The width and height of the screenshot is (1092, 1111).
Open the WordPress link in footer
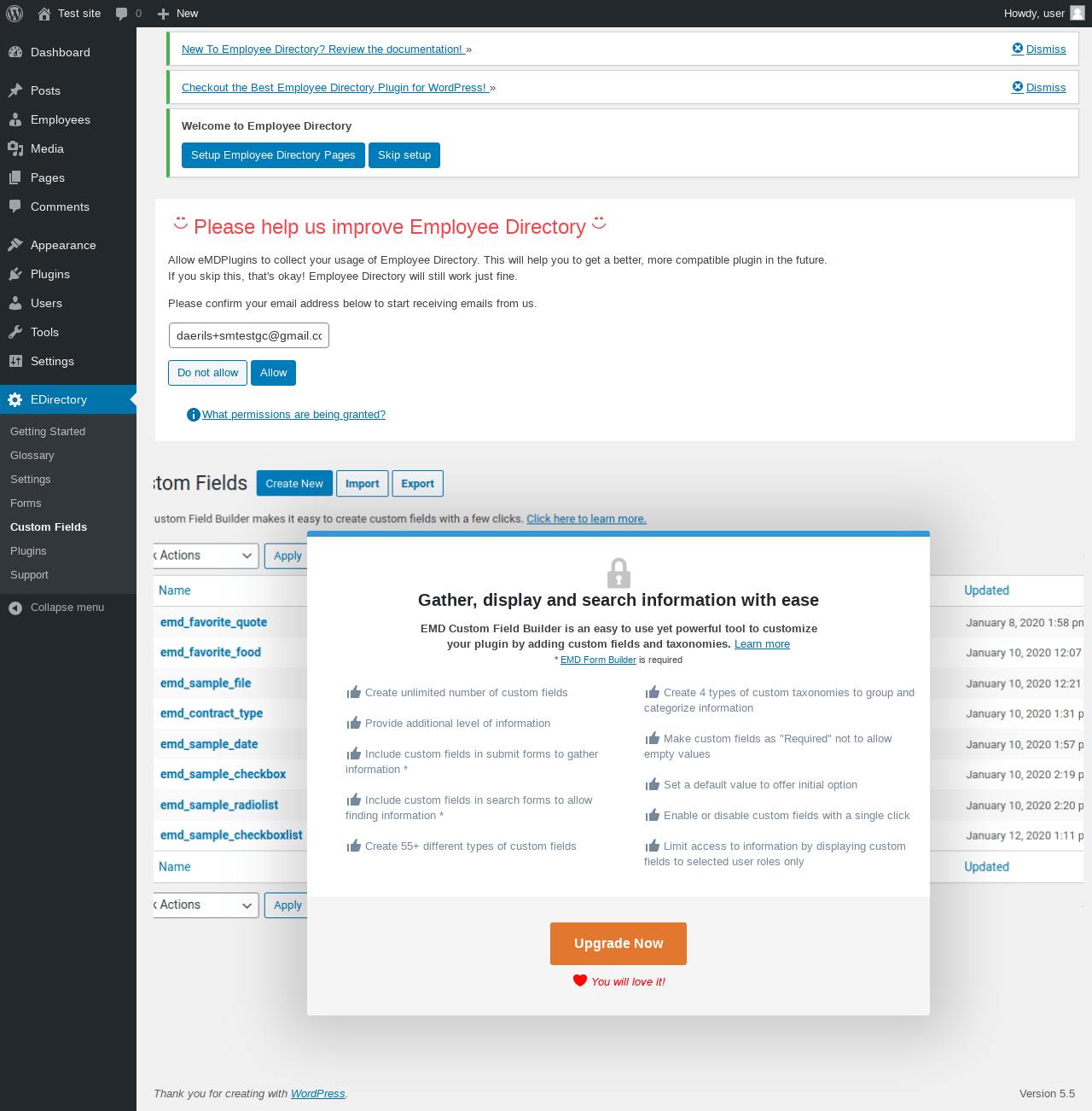318,1094
